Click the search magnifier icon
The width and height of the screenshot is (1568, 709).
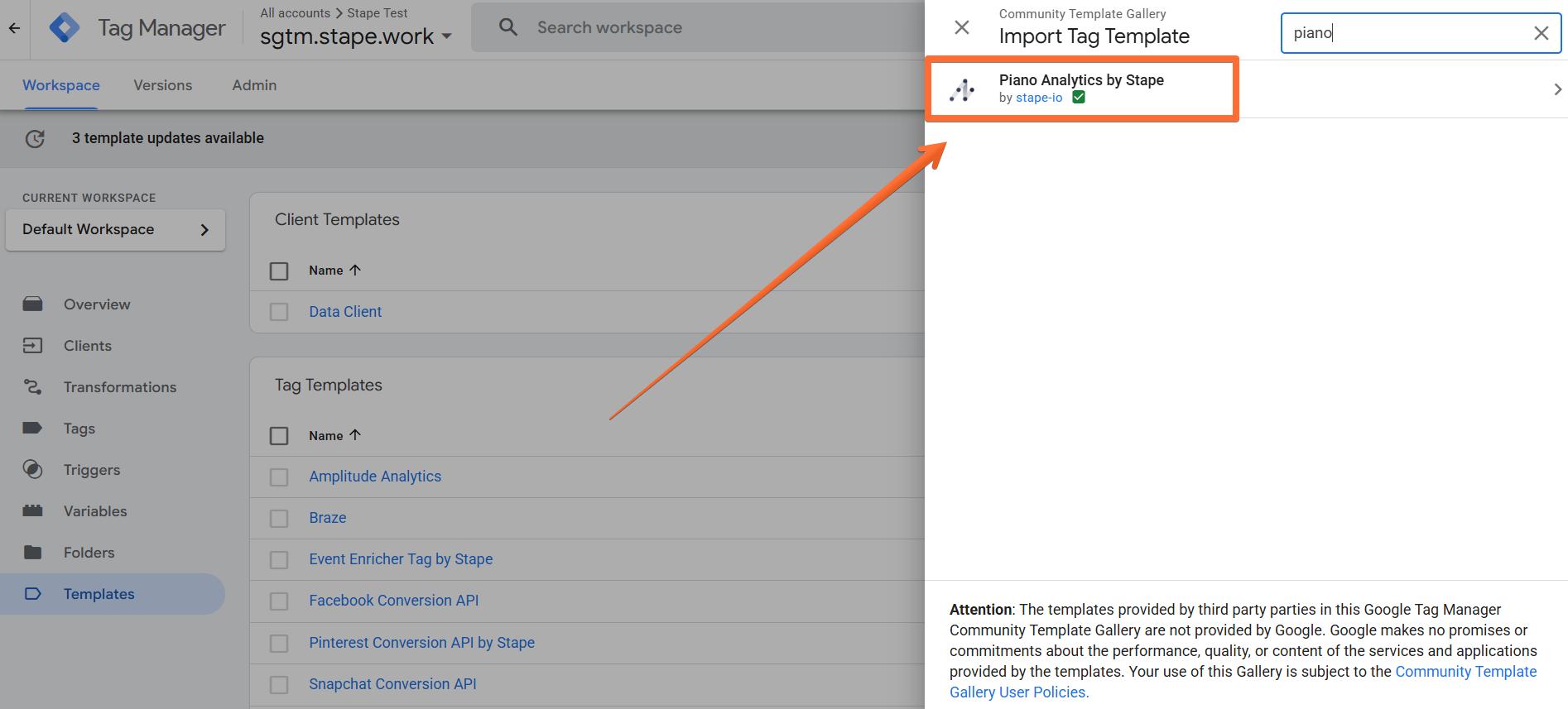(508, 27)
